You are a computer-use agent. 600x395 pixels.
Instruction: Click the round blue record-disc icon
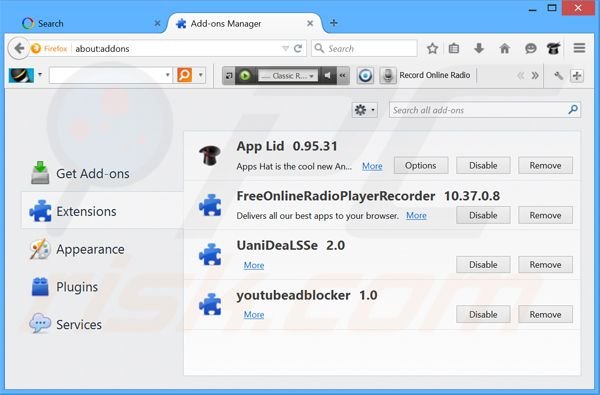point(365,75)
